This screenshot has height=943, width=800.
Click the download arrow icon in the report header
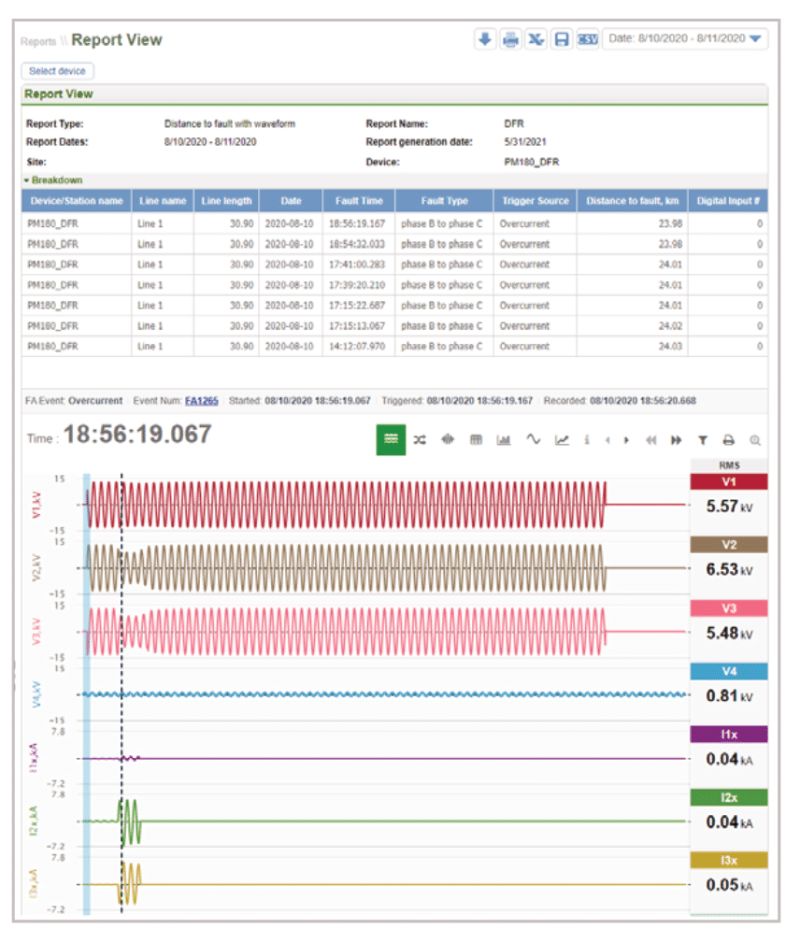point(485,39)
